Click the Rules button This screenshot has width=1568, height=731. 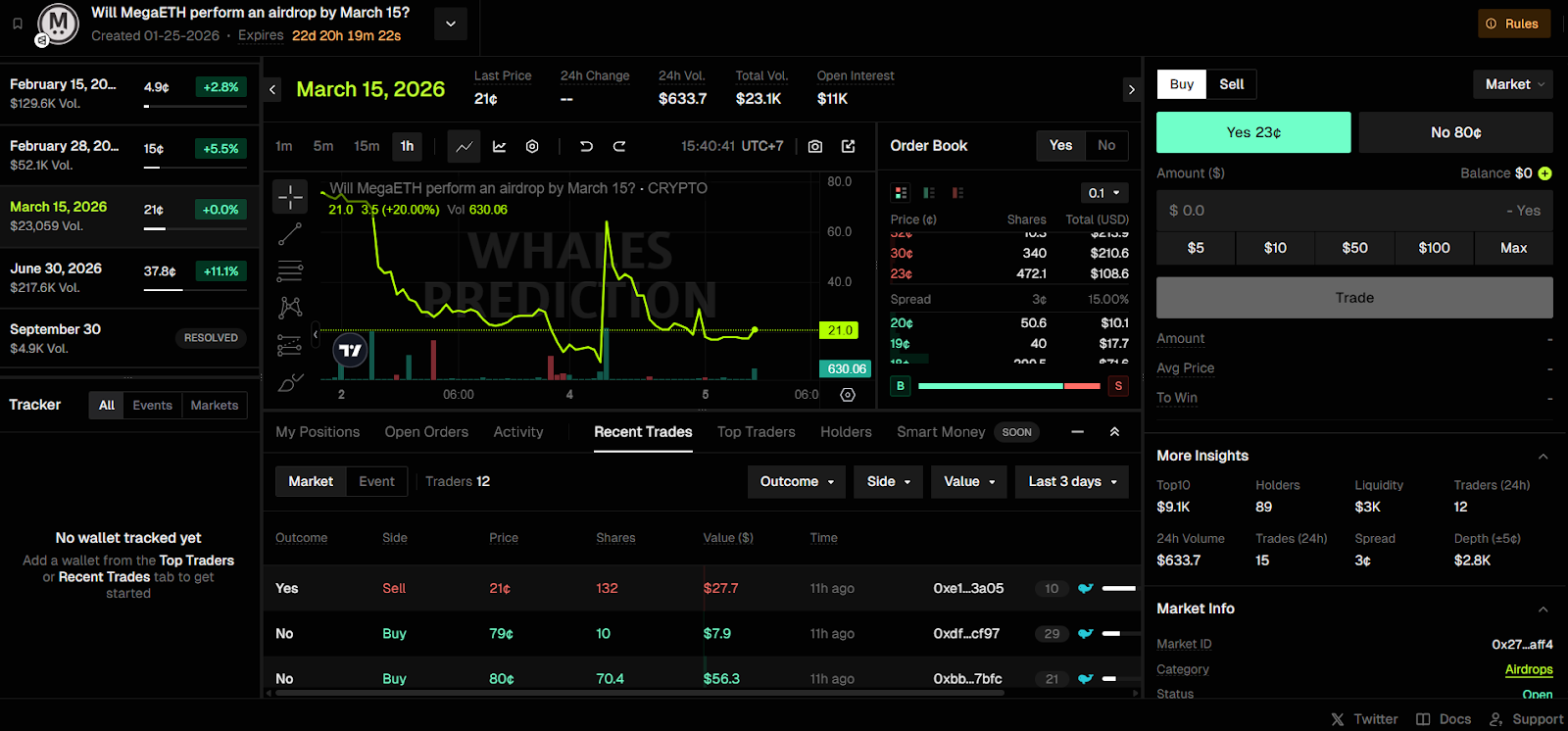coord(1513,24)
